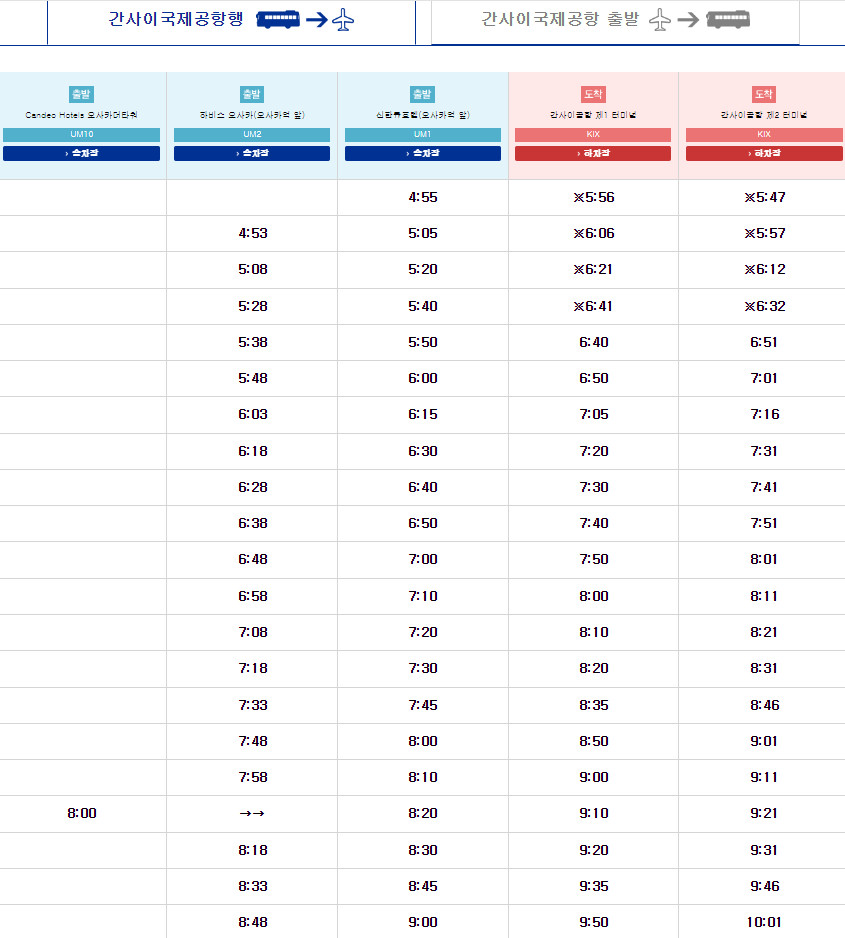845x938 pixels.
Task: Select the 5:05 departure time
Action: (423, 233)
